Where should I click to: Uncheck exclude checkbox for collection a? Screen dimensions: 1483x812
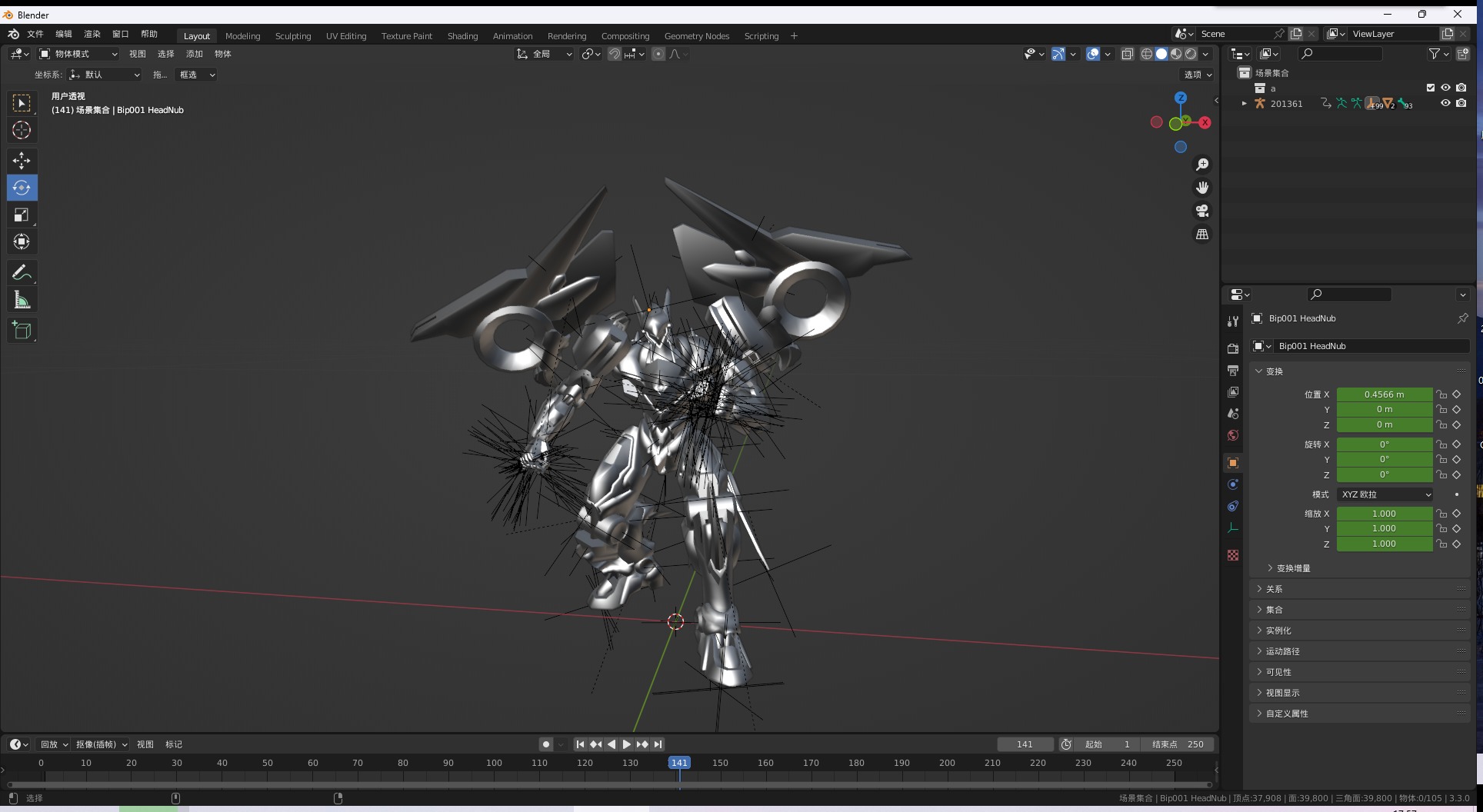click(x=1430, y=88)
